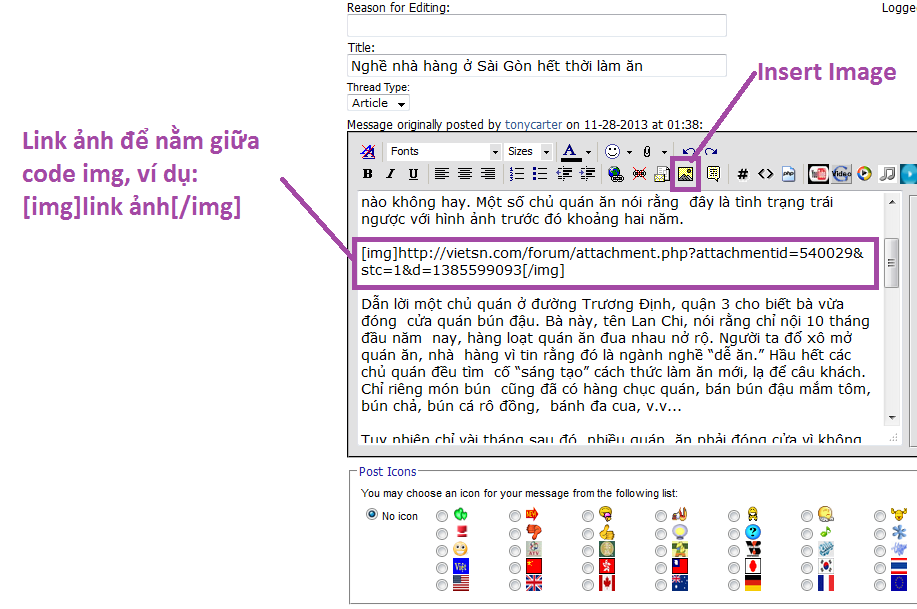Click the Insert Image toolbar icon
The width and height of the screenshot is (917, 609).
tap(686, 173)
